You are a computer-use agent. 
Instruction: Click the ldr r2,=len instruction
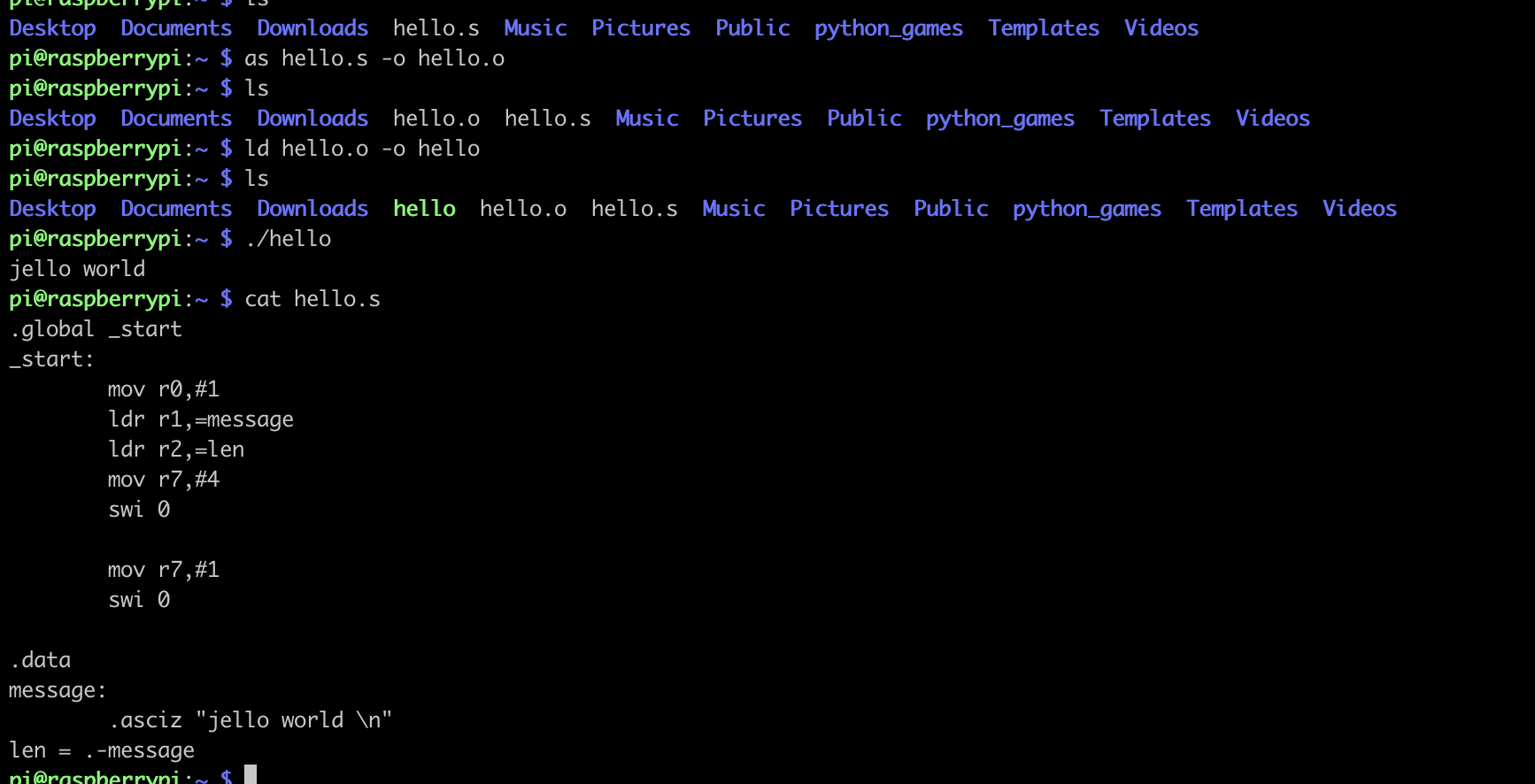[176, 450]
